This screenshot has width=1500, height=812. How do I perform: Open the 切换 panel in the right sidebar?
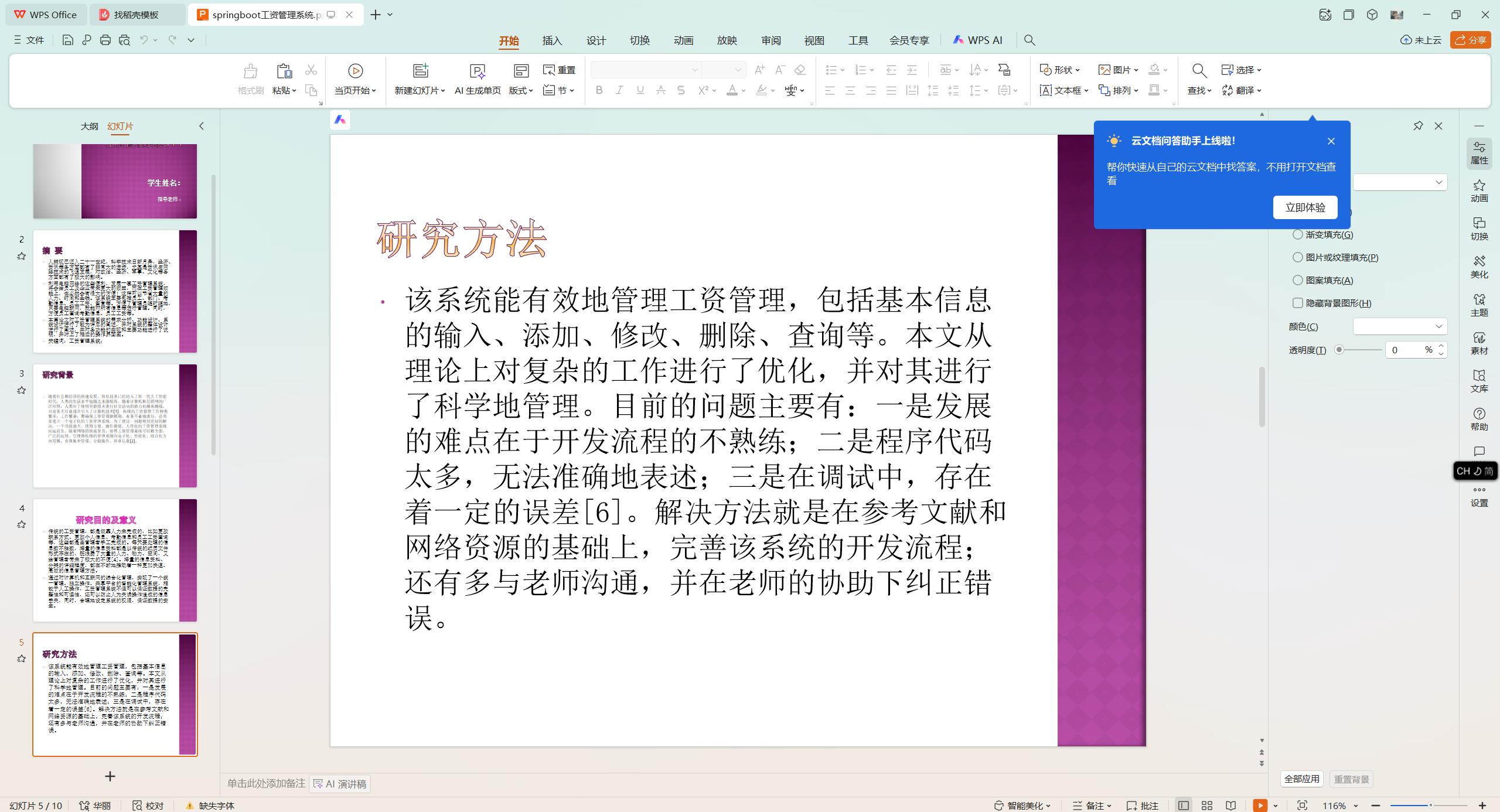(x=1479, y=228)
